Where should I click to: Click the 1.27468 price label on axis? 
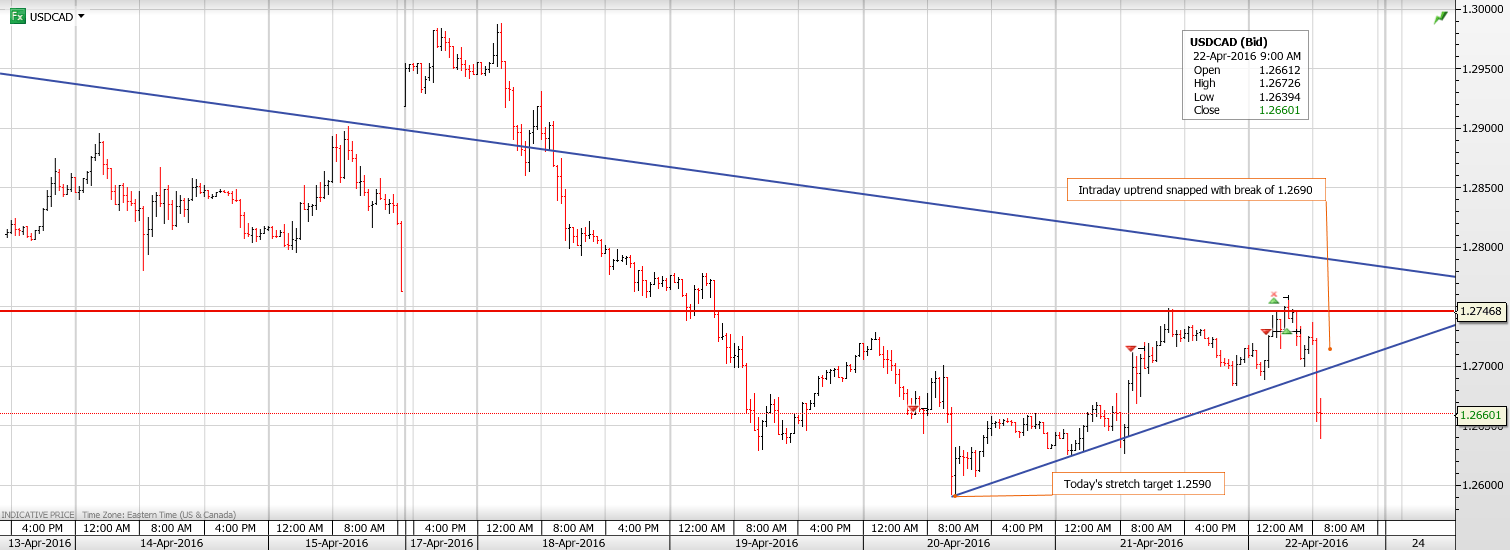point(1482,311)
